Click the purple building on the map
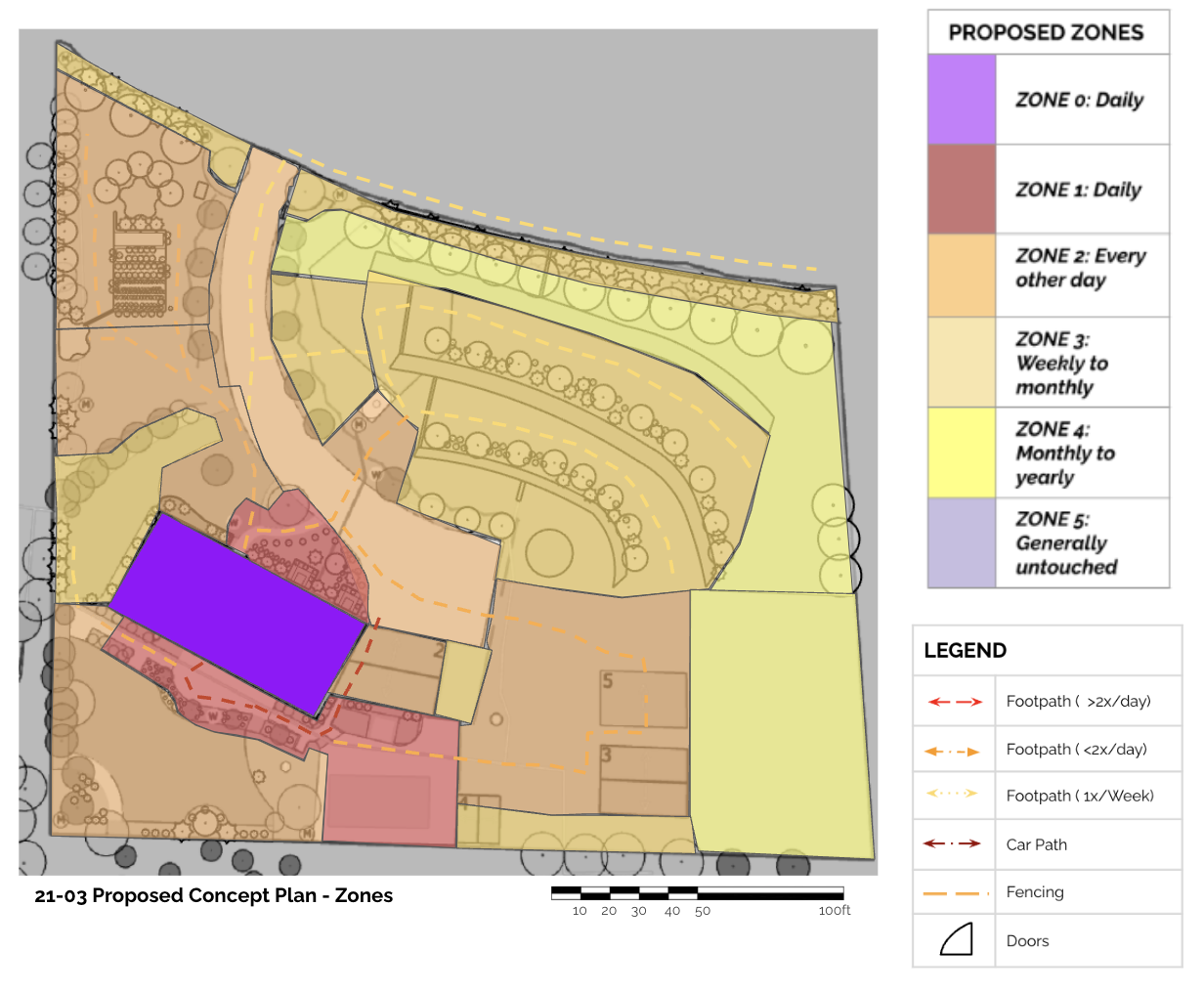 click(237, 613)
